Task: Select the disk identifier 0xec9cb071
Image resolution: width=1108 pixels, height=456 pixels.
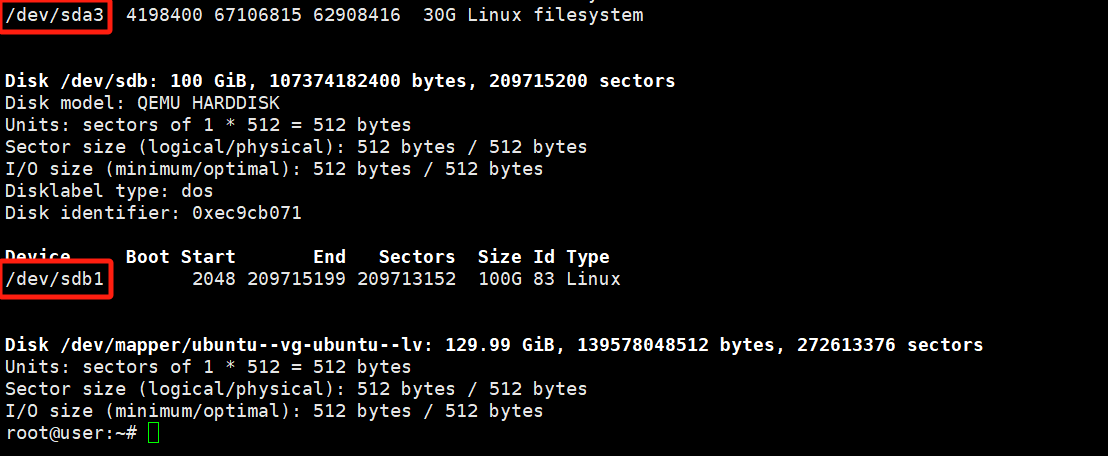Action: 246,213
